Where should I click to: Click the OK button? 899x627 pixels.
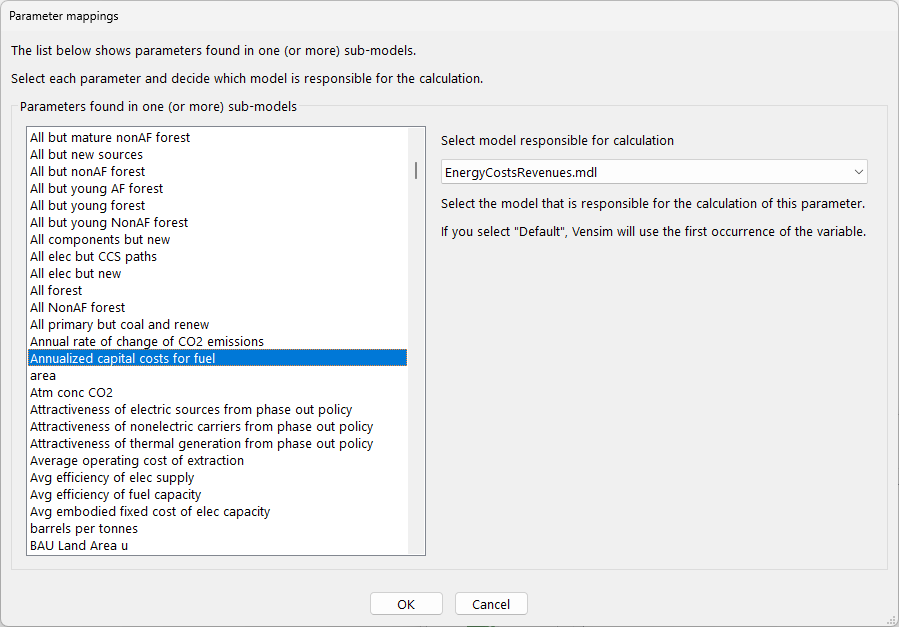pos(406,603)
